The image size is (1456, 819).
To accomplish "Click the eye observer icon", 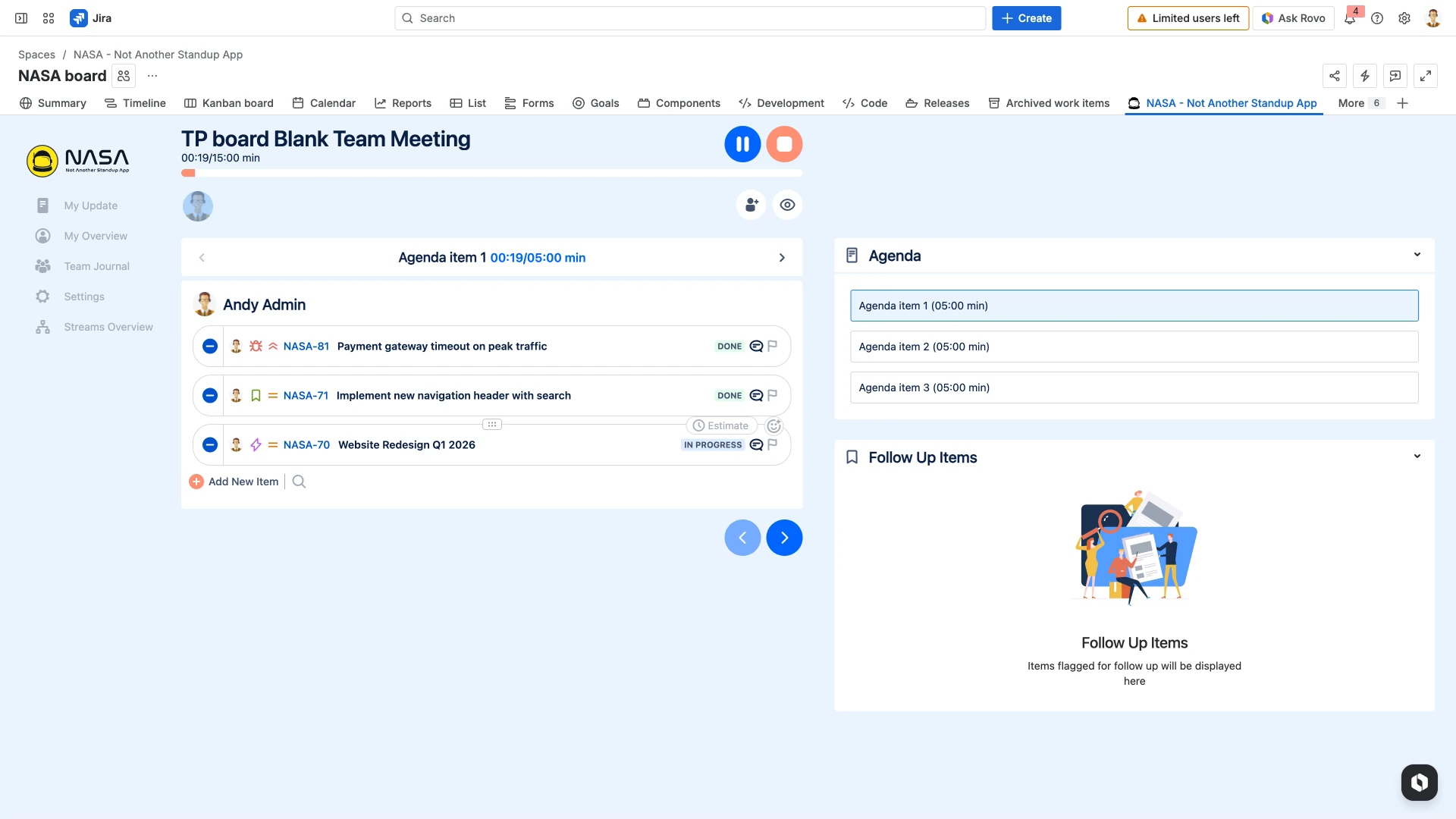I will pyautogui.click(x=787, y=205).
